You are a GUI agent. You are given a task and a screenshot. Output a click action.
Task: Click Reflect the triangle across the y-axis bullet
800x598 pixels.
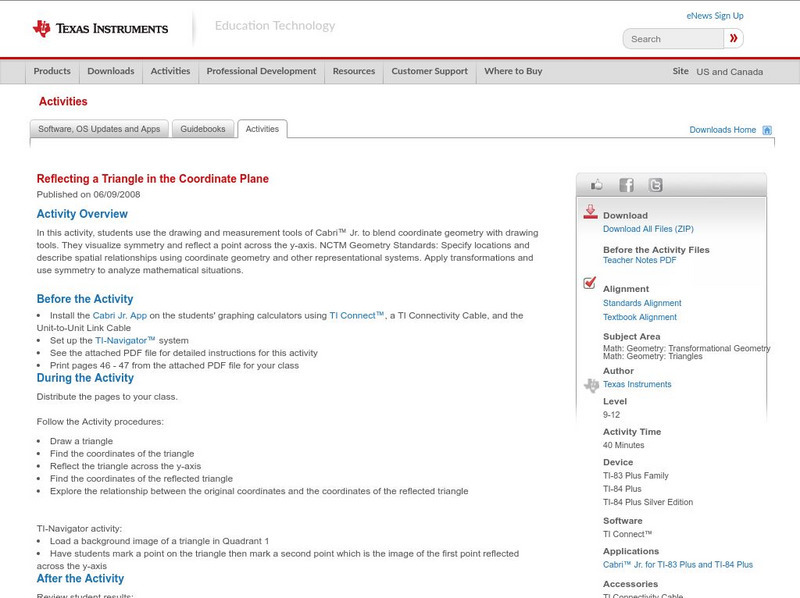tap(126, 466)
